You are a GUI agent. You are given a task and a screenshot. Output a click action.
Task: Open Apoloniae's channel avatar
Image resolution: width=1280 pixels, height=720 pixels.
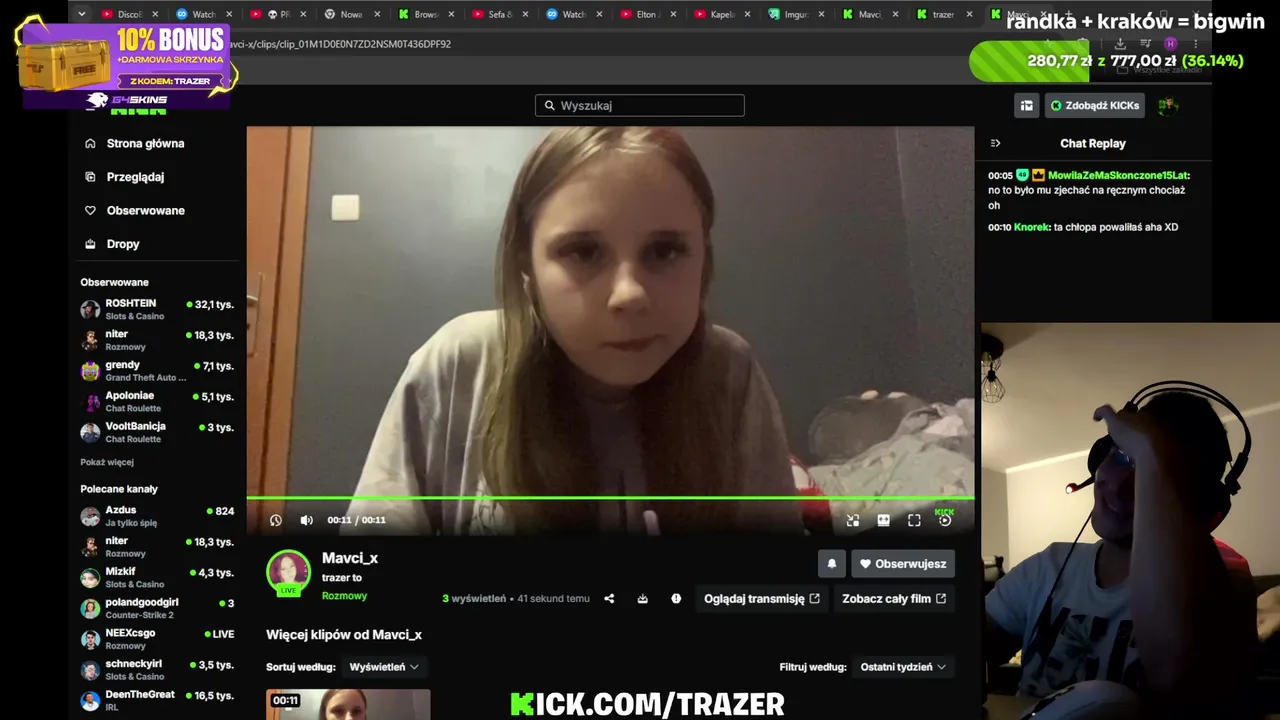91,402
